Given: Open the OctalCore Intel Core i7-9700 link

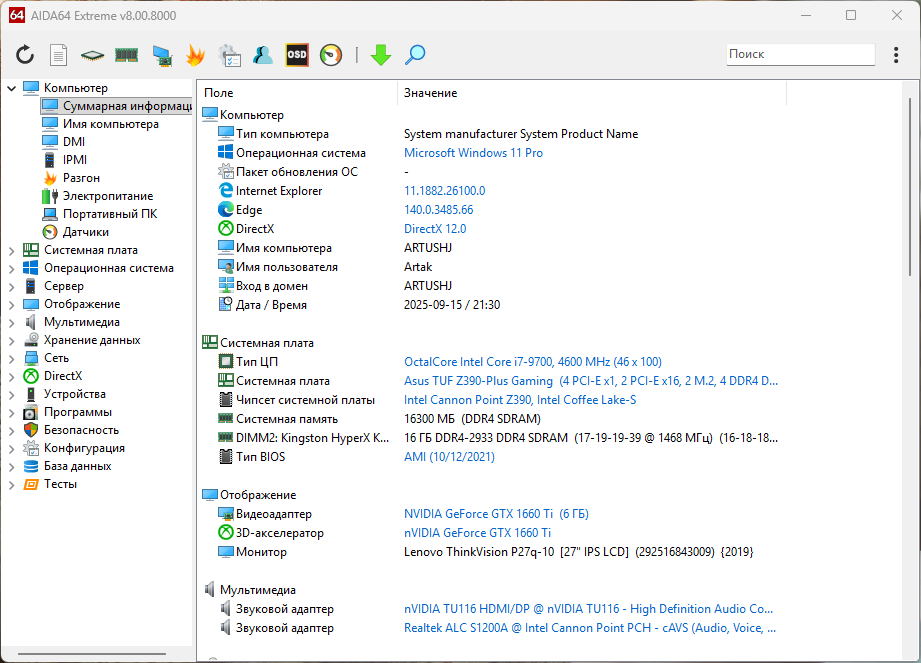Looking at the screenshot, I should (x=533, y=362).
